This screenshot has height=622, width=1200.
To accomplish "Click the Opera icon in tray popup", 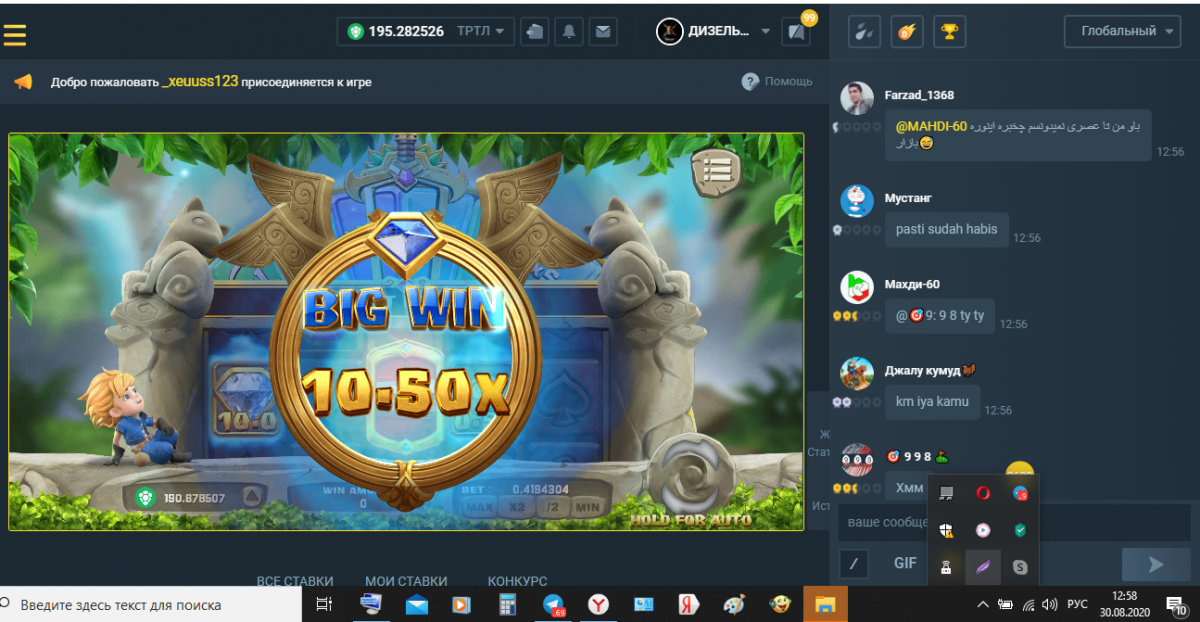I will pyautogui.click(x=984, y=493).
